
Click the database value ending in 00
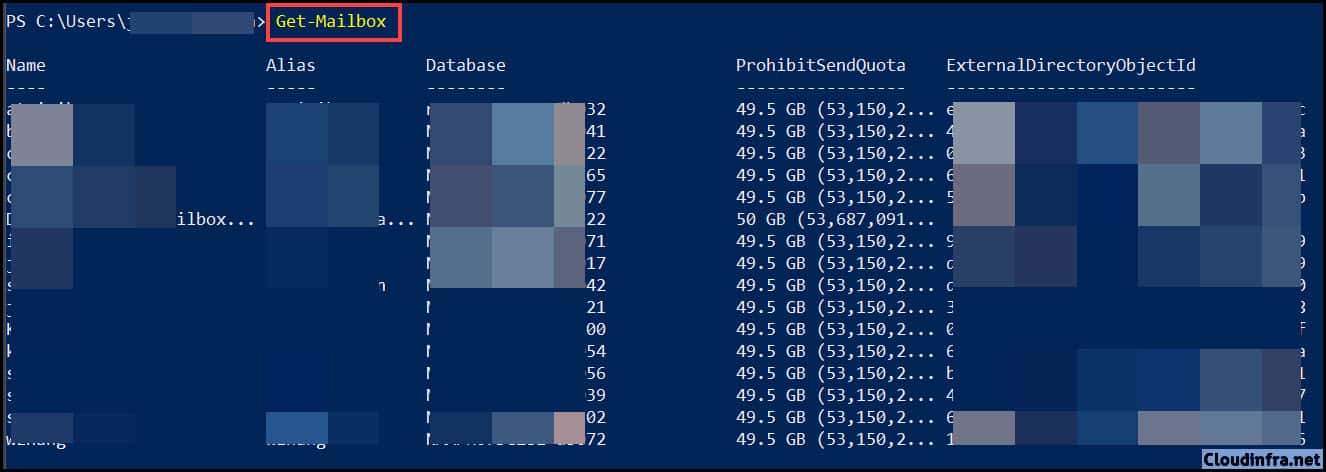(516, 329)
